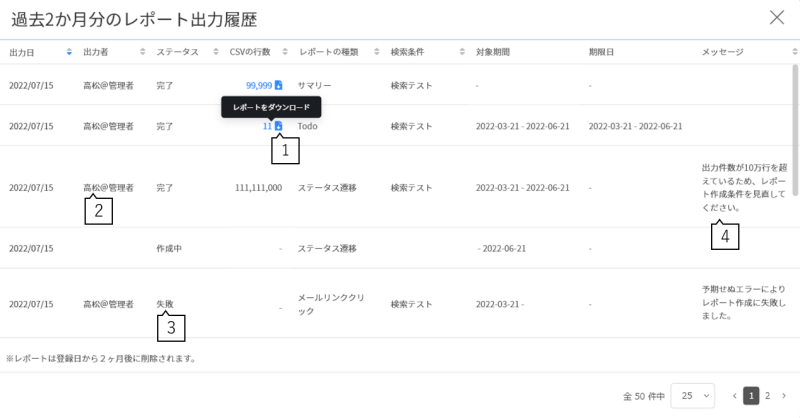Close the report output history dialog
Image resolution: width=800 pixels, height=418 pixels.
pos(777,17)
